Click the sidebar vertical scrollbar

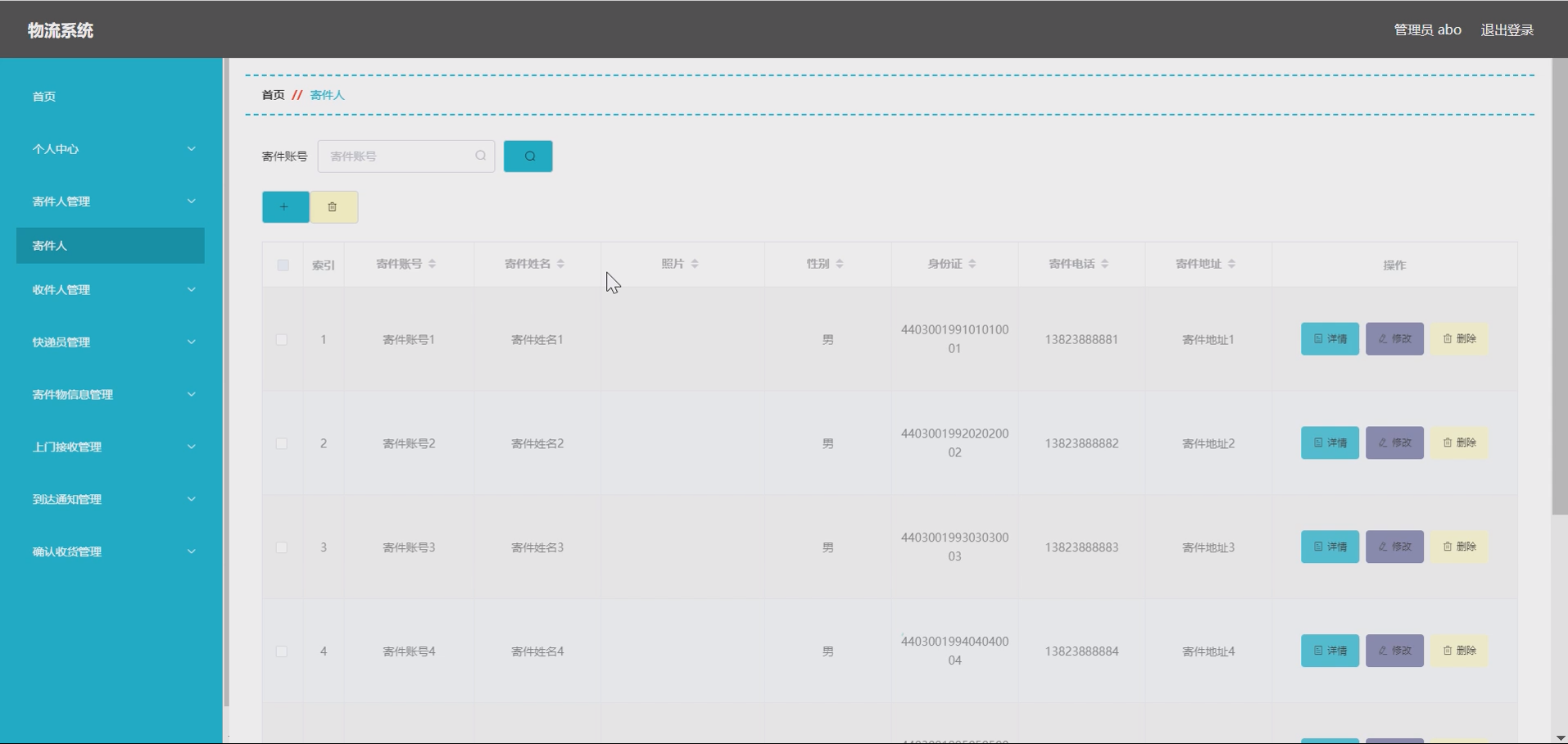[x=226, y=382]
